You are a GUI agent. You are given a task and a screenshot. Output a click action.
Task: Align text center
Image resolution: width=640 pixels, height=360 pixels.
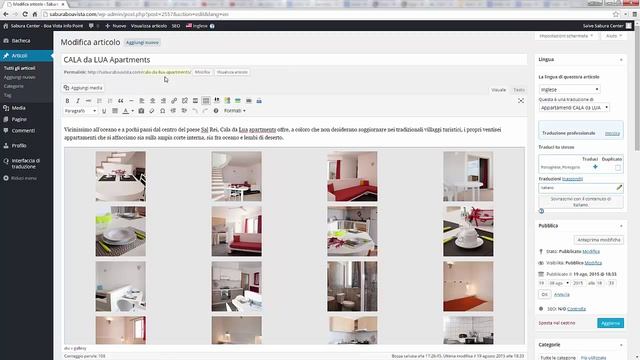tap(152, 101)
